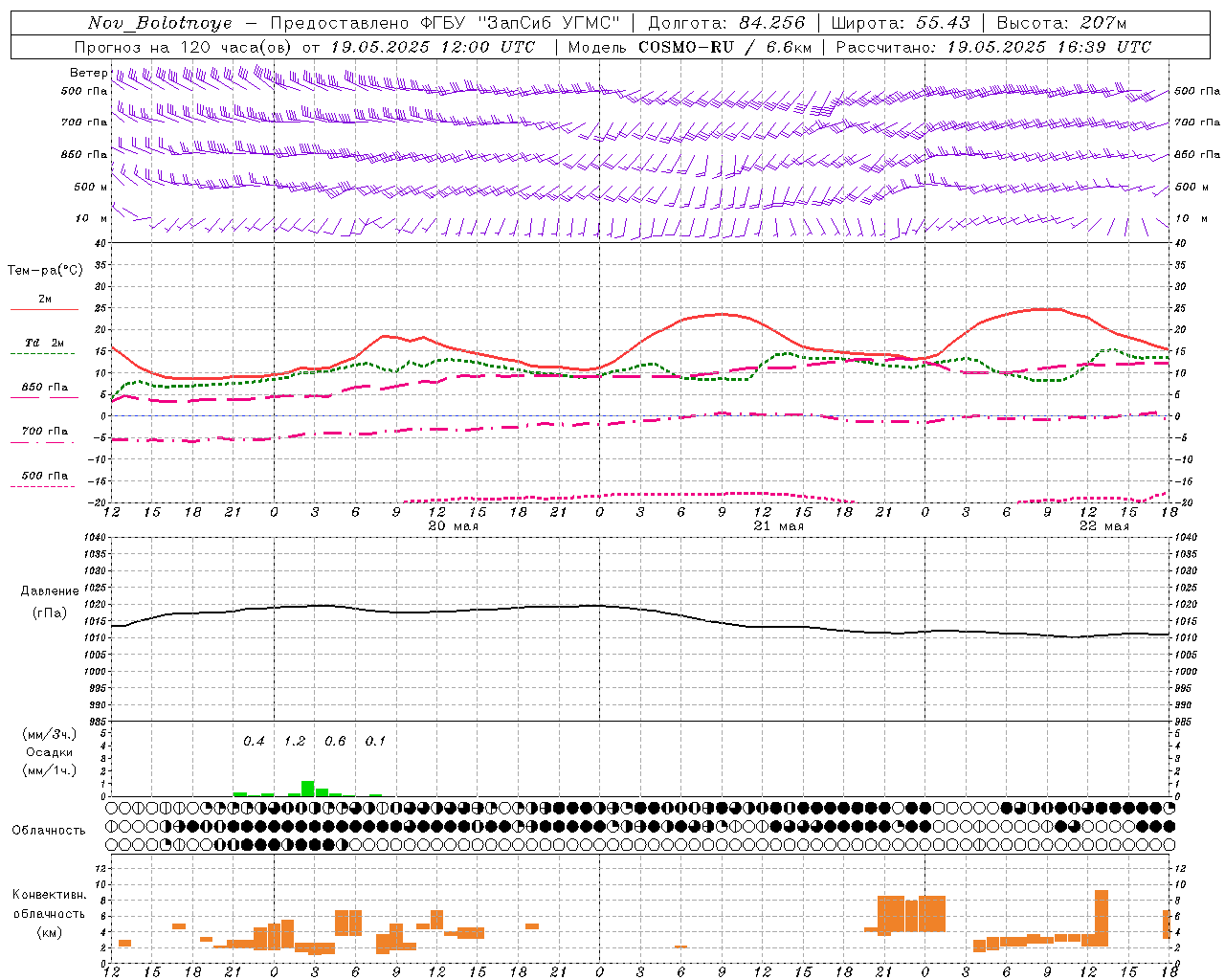Image resolution: width=1225 pixels, height=980 pixels.
Task: Click the (мм/1ч.) precipitation unit label
Action: tap(50, 770)
